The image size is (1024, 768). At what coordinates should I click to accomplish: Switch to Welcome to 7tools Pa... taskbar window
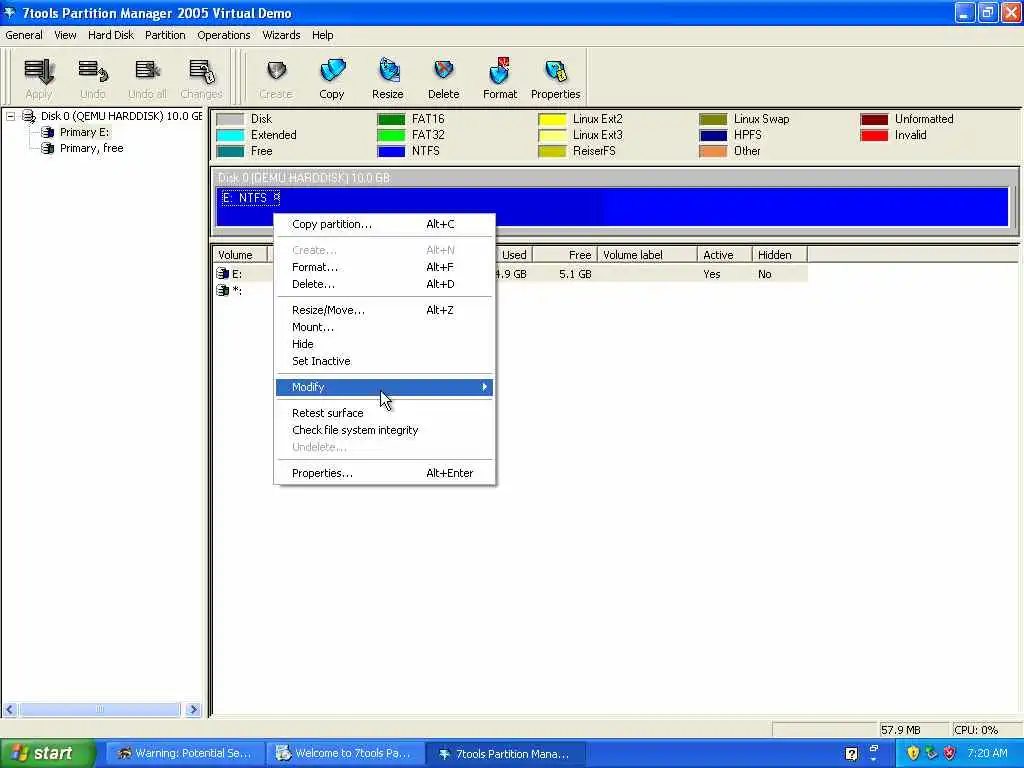(x=345, y=754)
